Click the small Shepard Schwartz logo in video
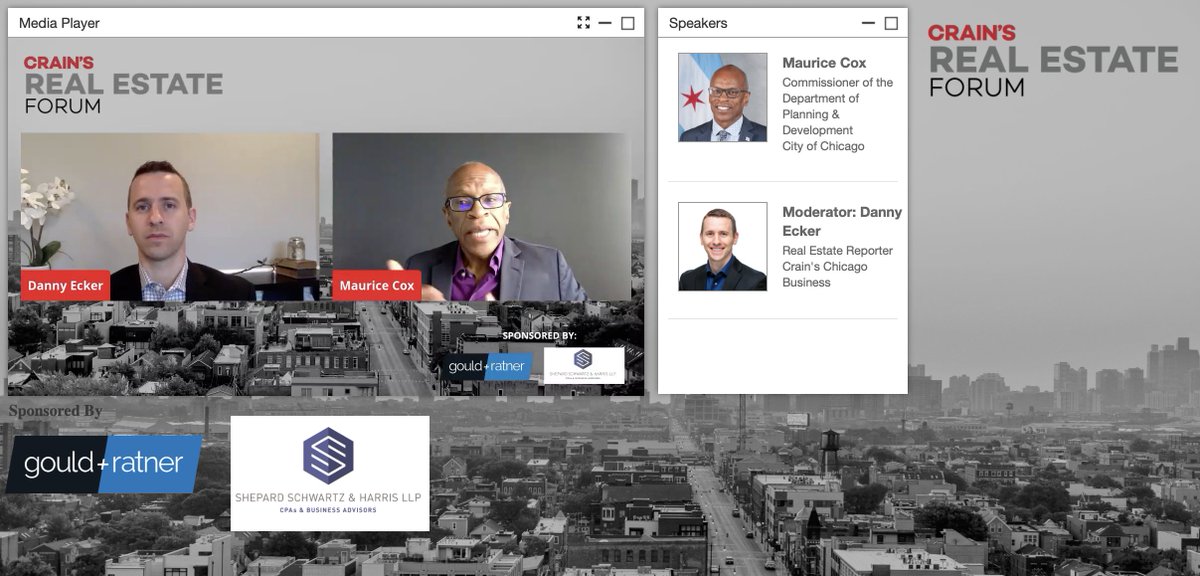The height and width of the screenshot is (576, 1200). (x=584, y=366)
